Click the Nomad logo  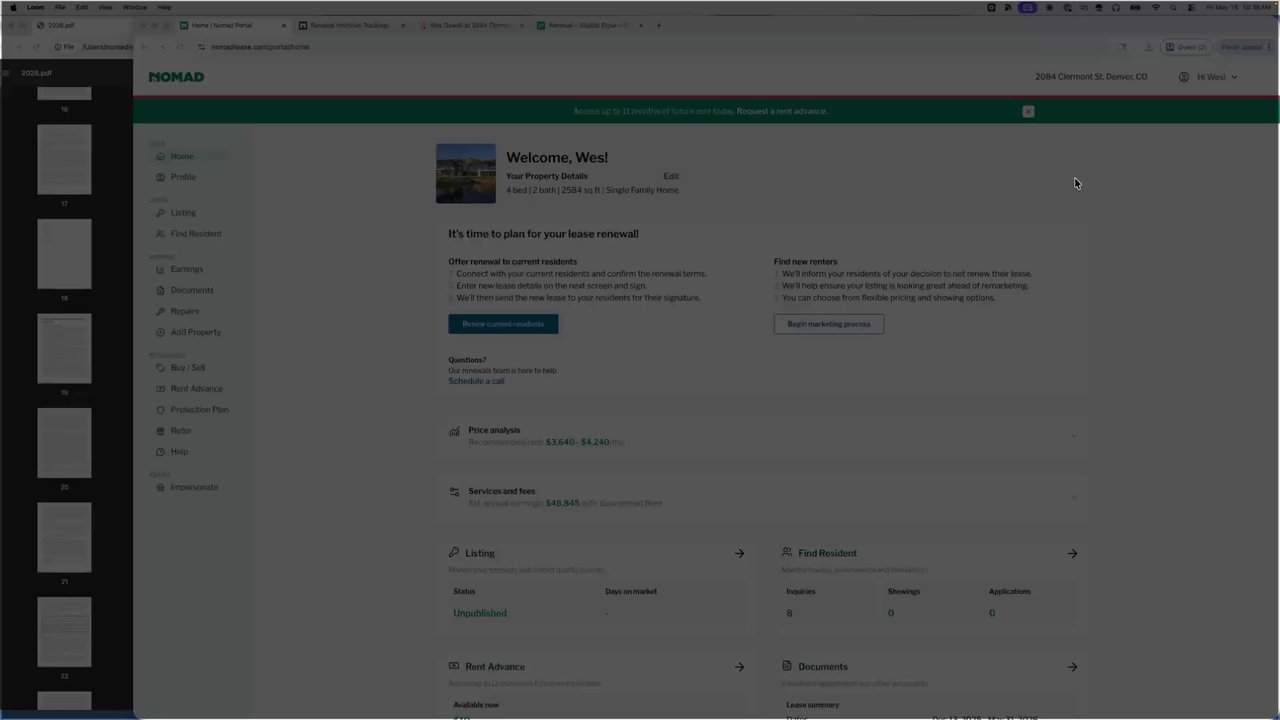(176, 77)
